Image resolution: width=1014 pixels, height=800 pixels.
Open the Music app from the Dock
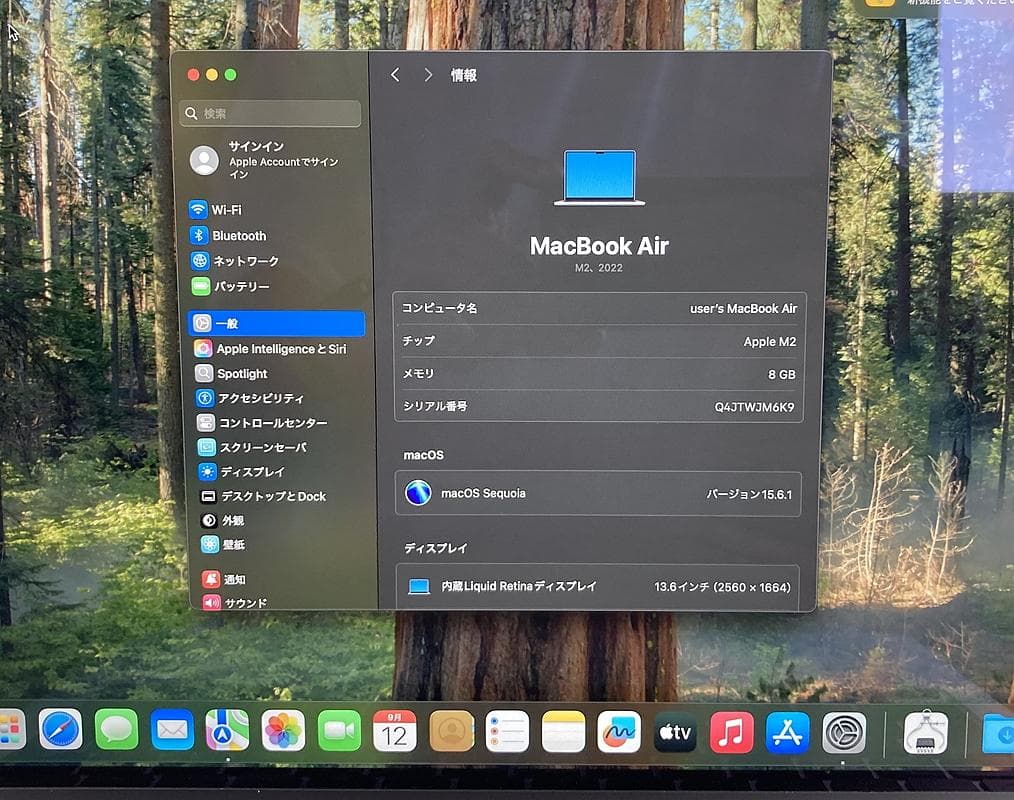(731, 732)
